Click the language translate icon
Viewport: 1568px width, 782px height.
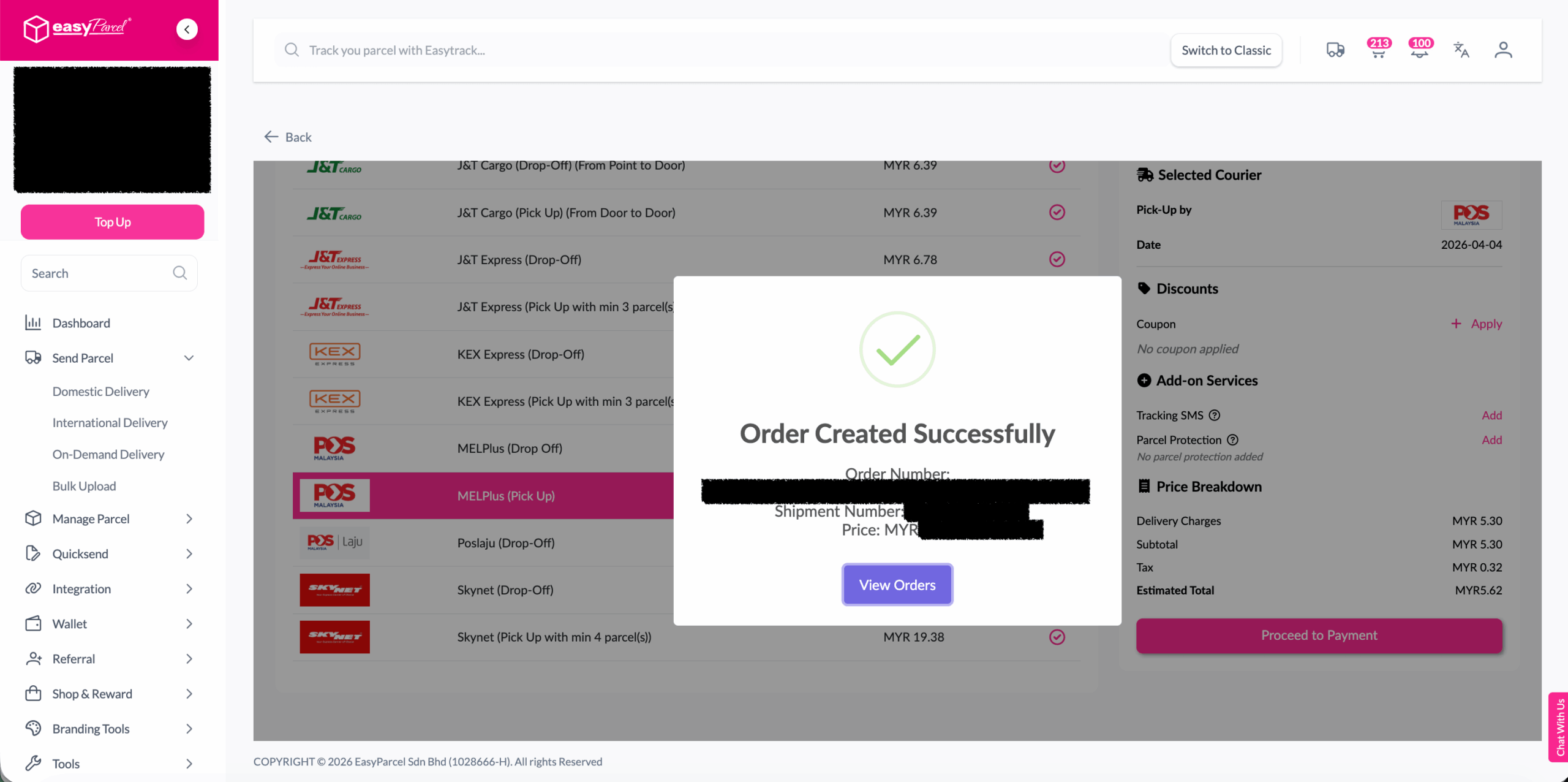click(x=1461, y=50)
